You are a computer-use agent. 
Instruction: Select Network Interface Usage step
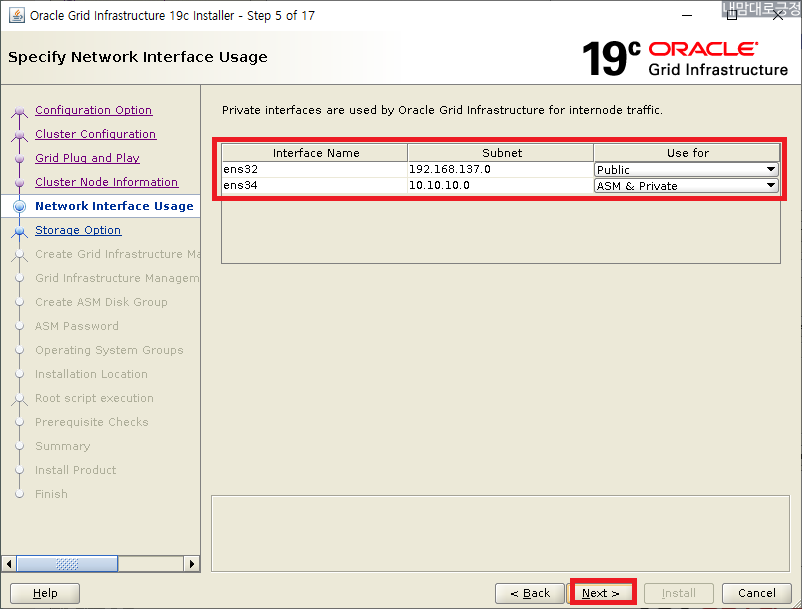[x=114, y=206]
